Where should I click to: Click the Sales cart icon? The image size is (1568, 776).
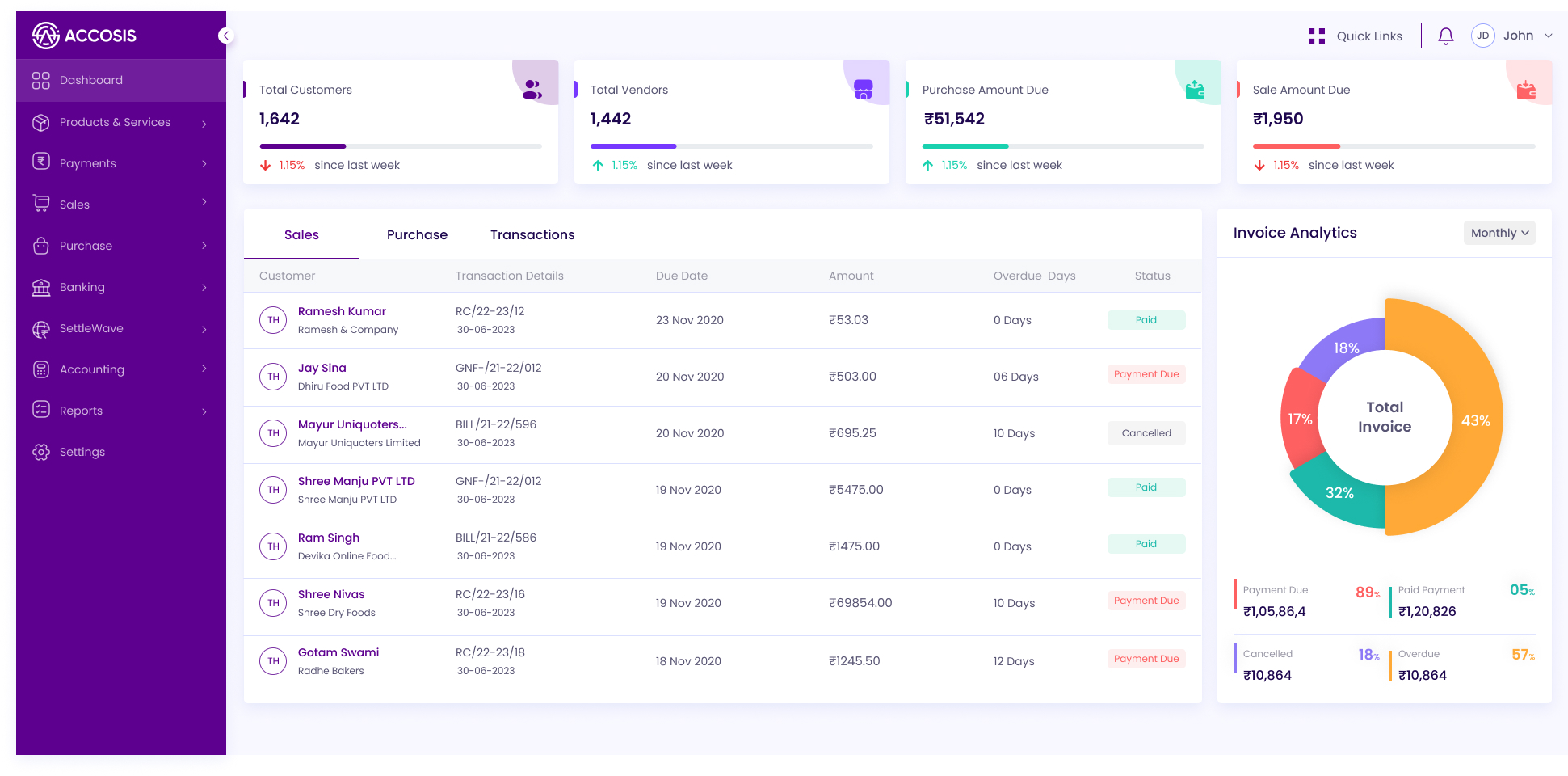pos(41,203)
